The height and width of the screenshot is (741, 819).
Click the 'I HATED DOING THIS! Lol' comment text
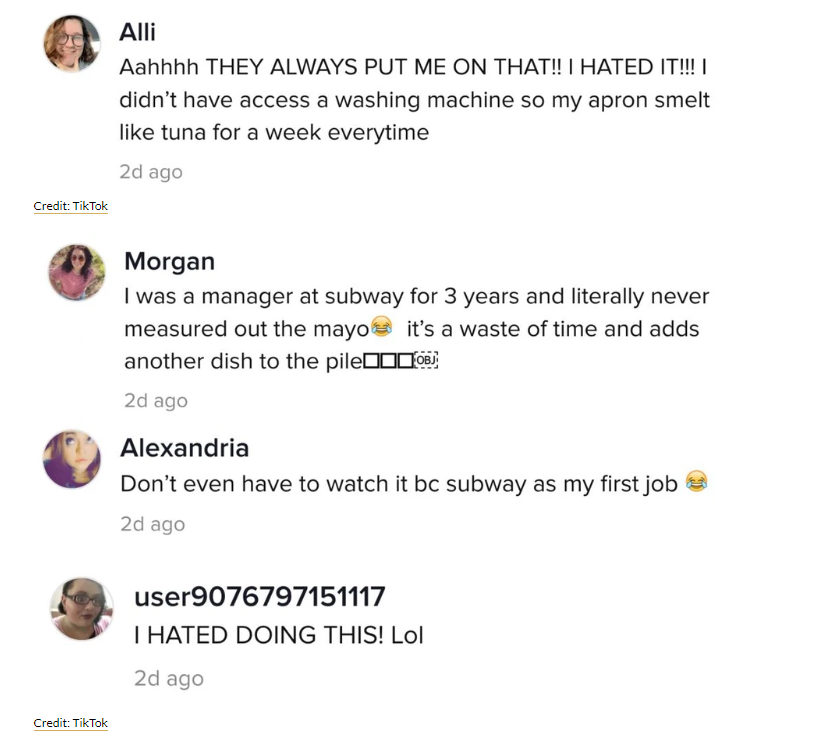click(279, 635)
